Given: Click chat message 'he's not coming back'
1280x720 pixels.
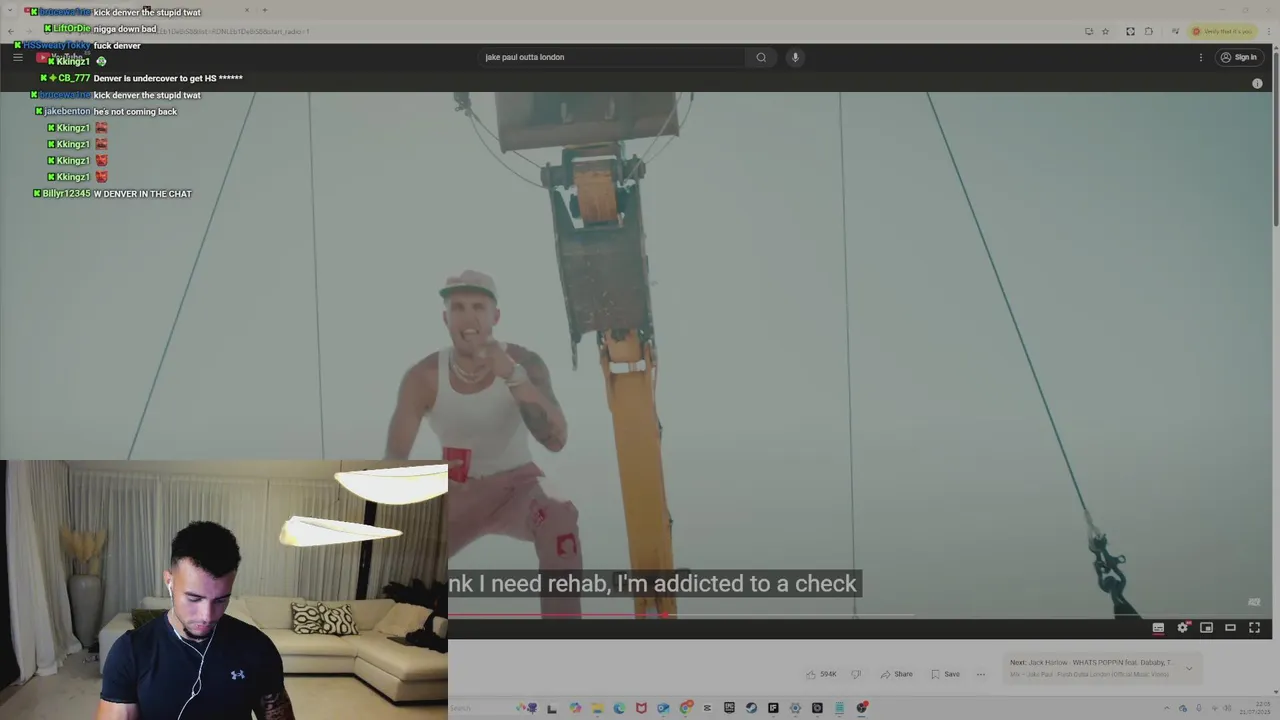Looking at the screenshot, I should tap(135, 112).
